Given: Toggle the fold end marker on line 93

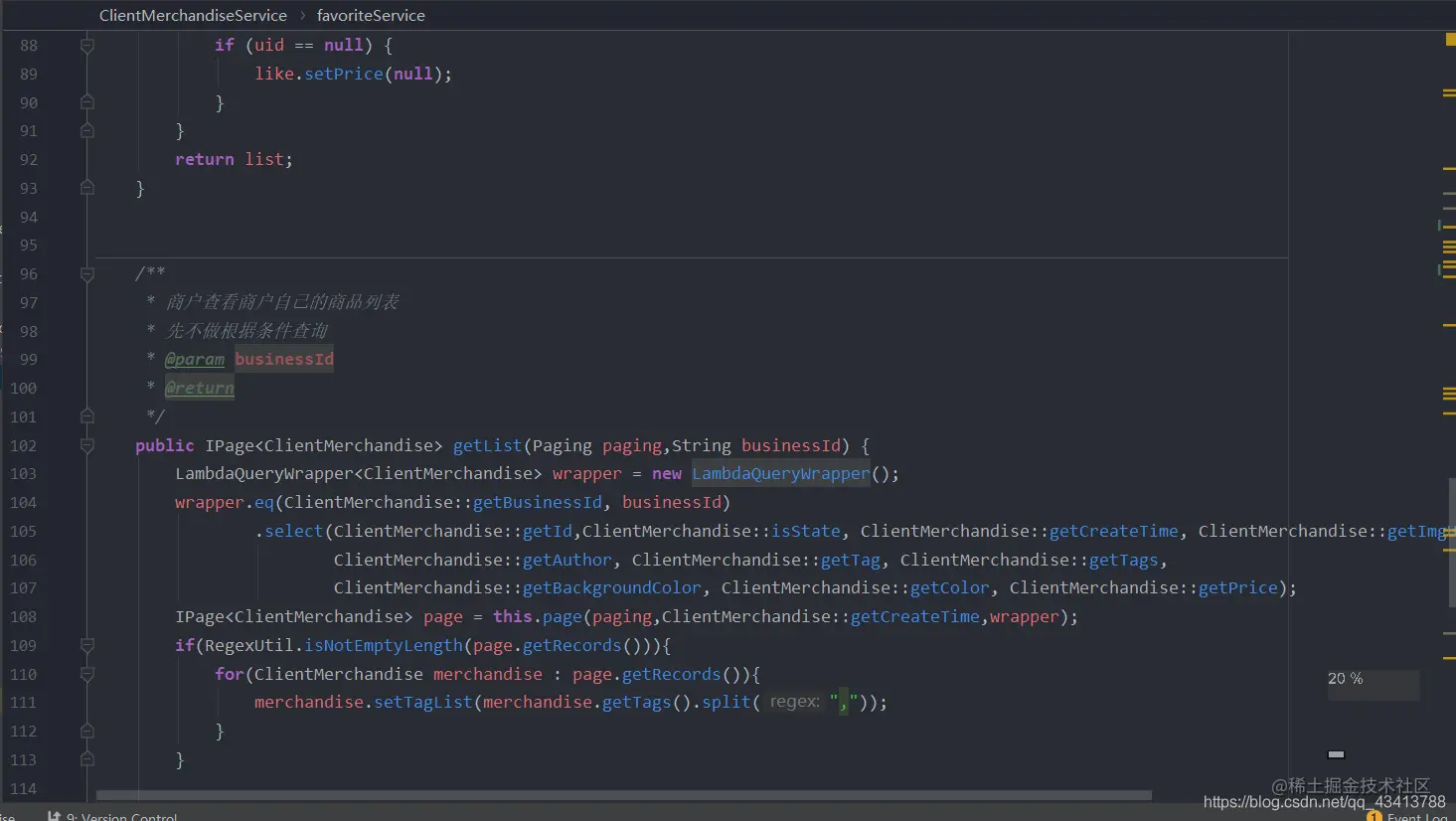Looking at the screenshot, I should pyautogui.click(x=87, y=188).
